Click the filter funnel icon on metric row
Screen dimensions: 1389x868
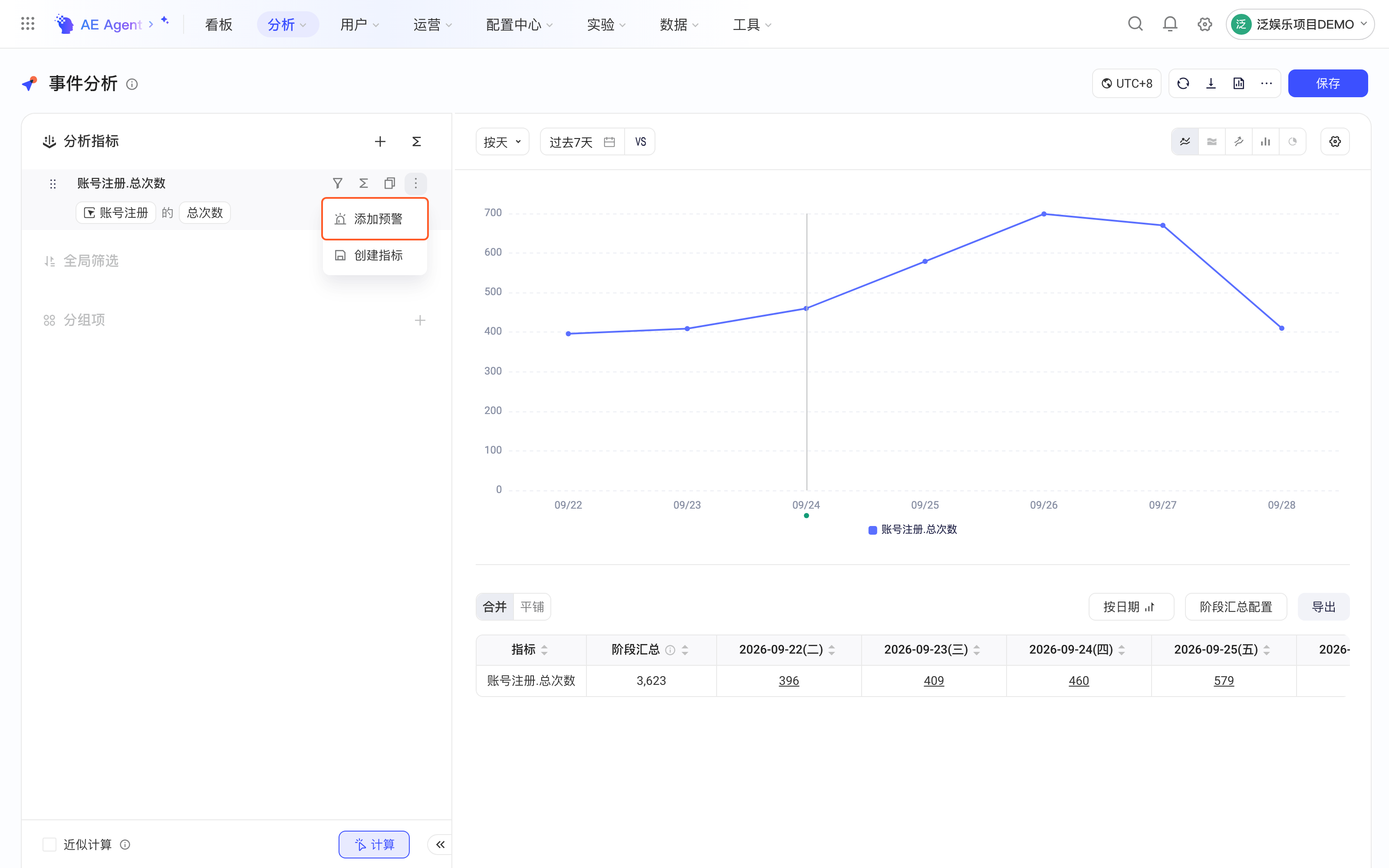(338, 183)
